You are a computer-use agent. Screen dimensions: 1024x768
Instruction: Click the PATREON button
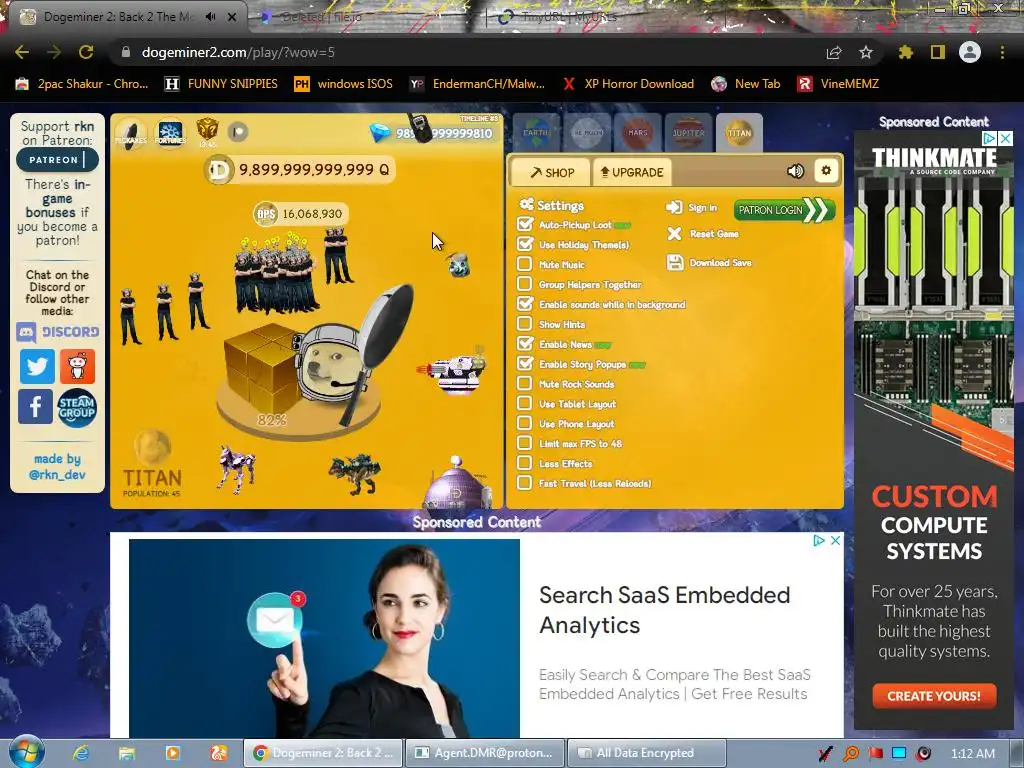pyautogui.click(x=57, y=159)
